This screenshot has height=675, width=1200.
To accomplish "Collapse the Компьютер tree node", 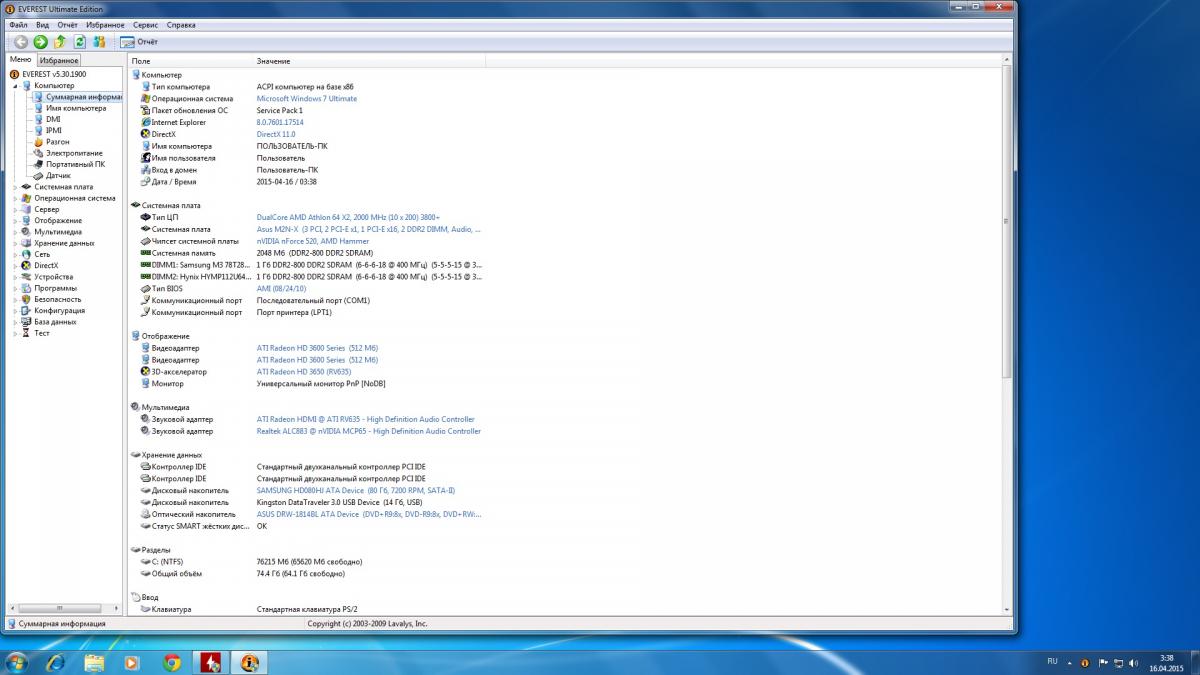I will click(15, 86).
